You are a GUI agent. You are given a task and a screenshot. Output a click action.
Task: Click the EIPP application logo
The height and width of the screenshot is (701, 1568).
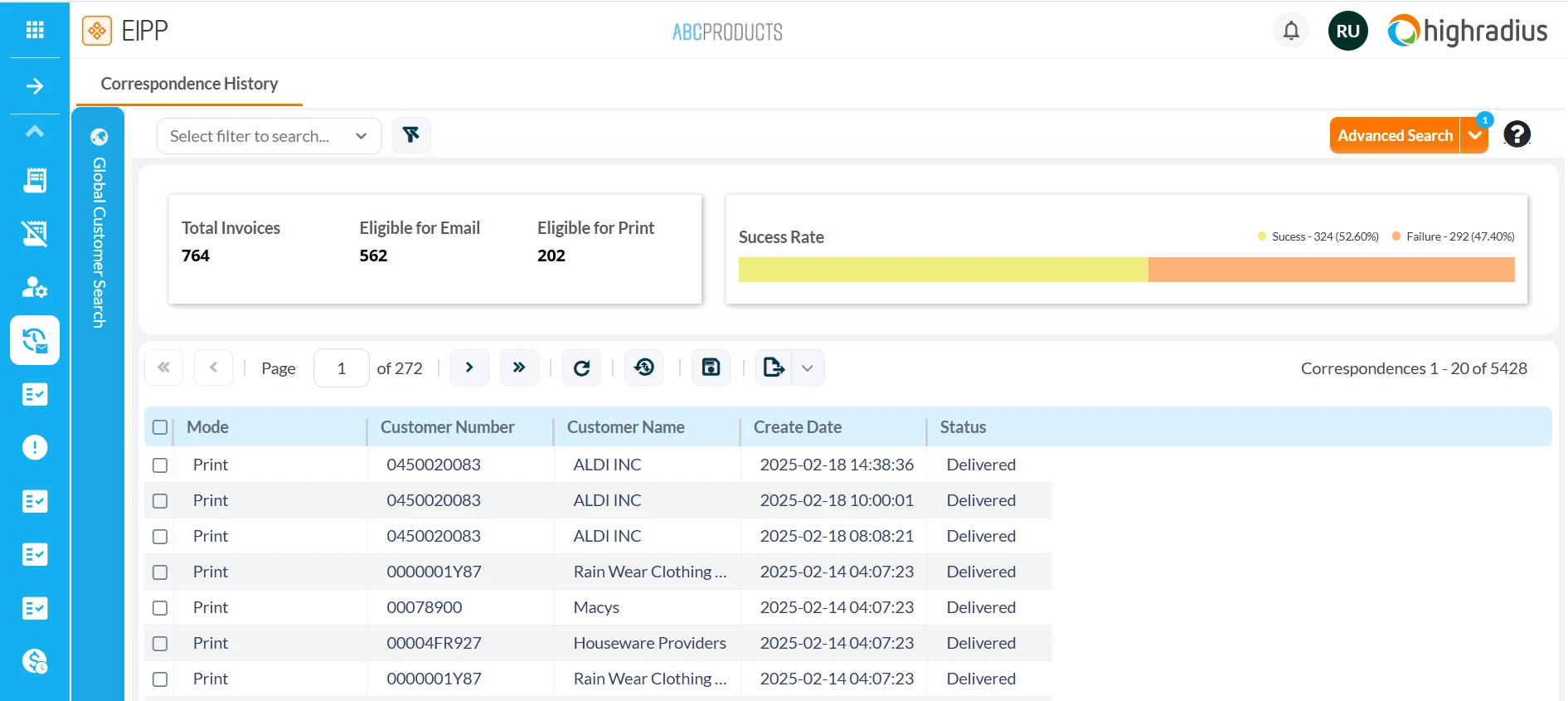click(97, 31)
